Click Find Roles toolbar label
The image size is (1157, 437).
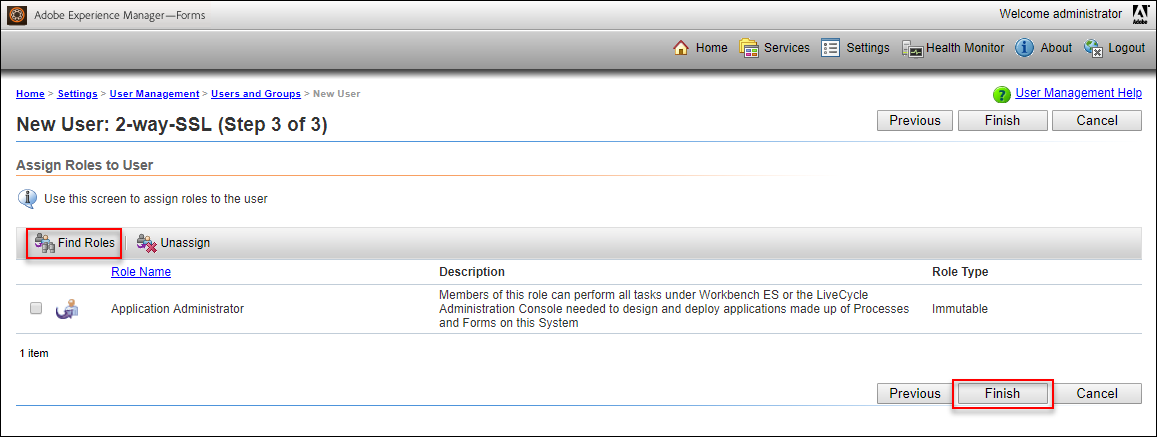point(86,243)
